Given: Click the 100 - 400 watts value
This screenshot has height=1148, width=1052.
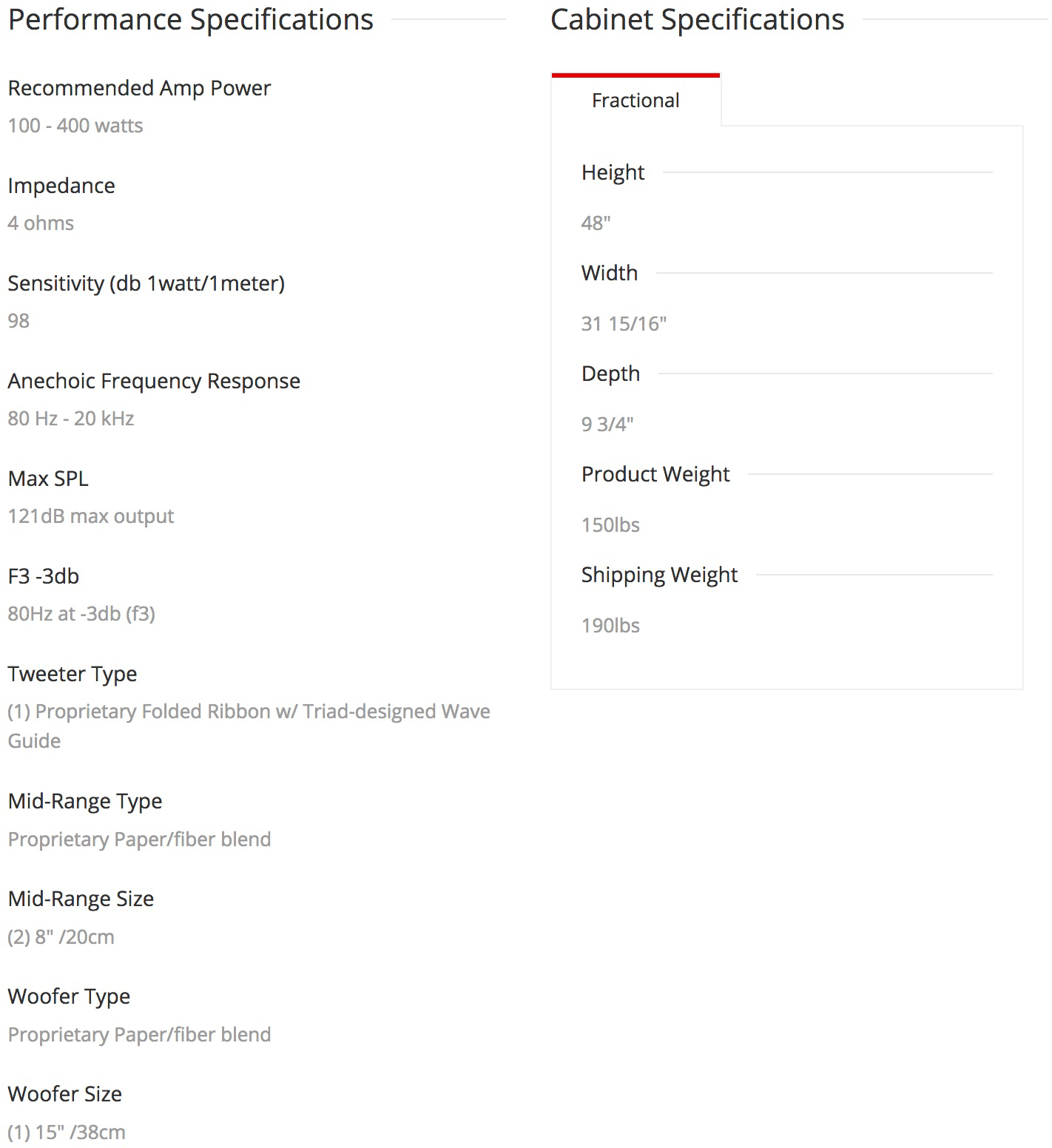Looking at the screenshot, I should 75,126.
